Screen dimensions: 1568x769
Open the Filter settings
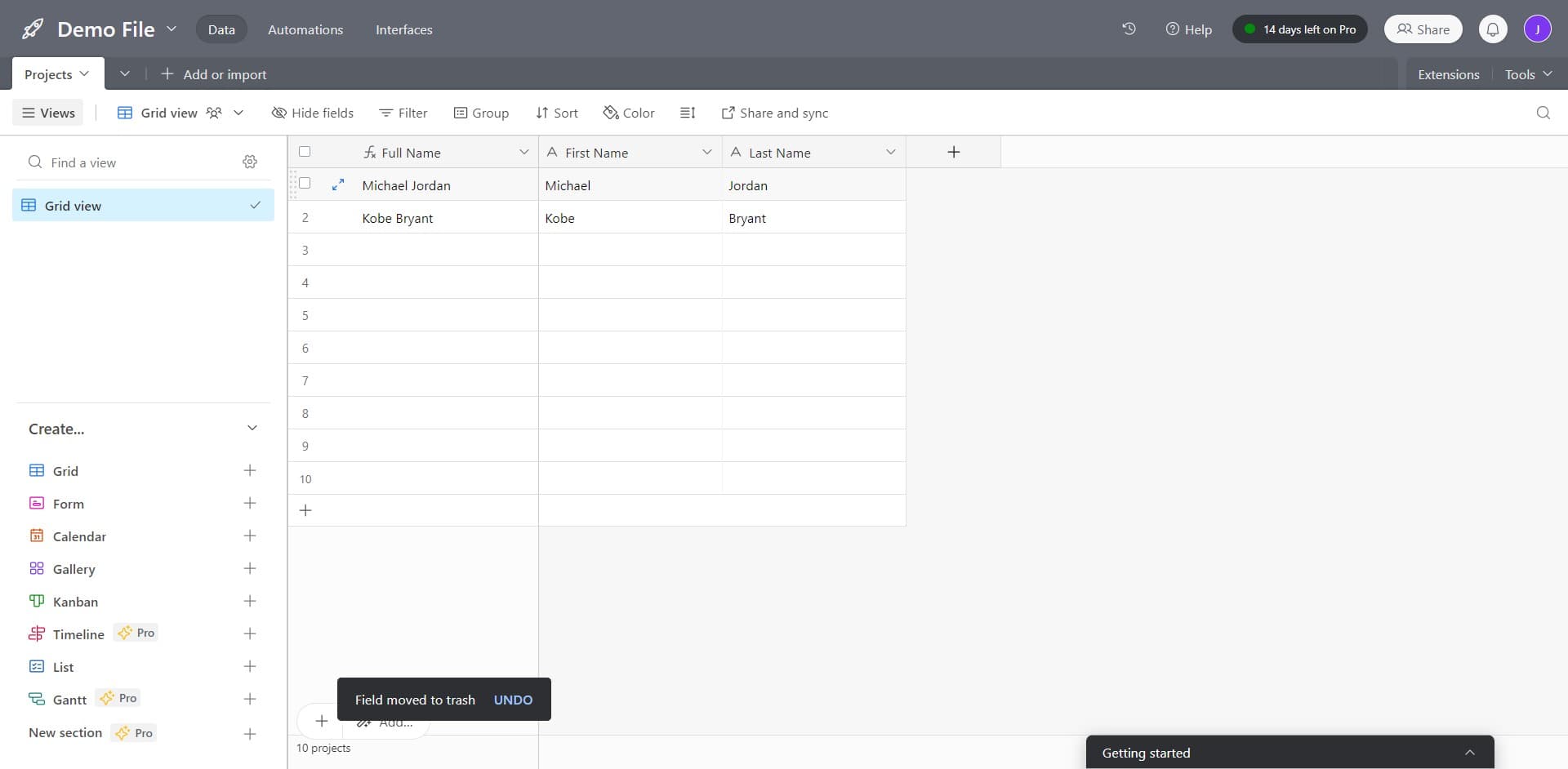(403, 113)
